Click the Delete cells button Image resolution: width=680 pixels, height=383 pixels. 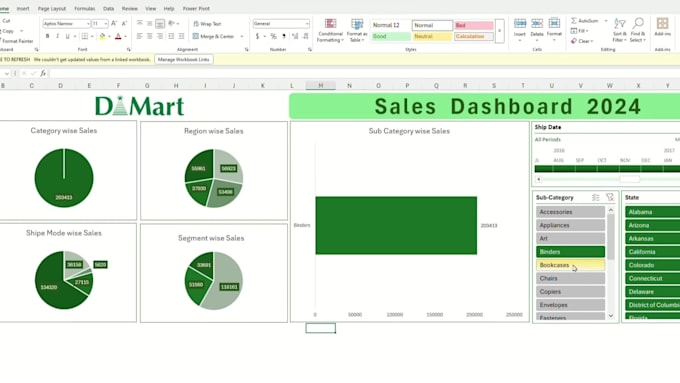[x=537, y=29]
